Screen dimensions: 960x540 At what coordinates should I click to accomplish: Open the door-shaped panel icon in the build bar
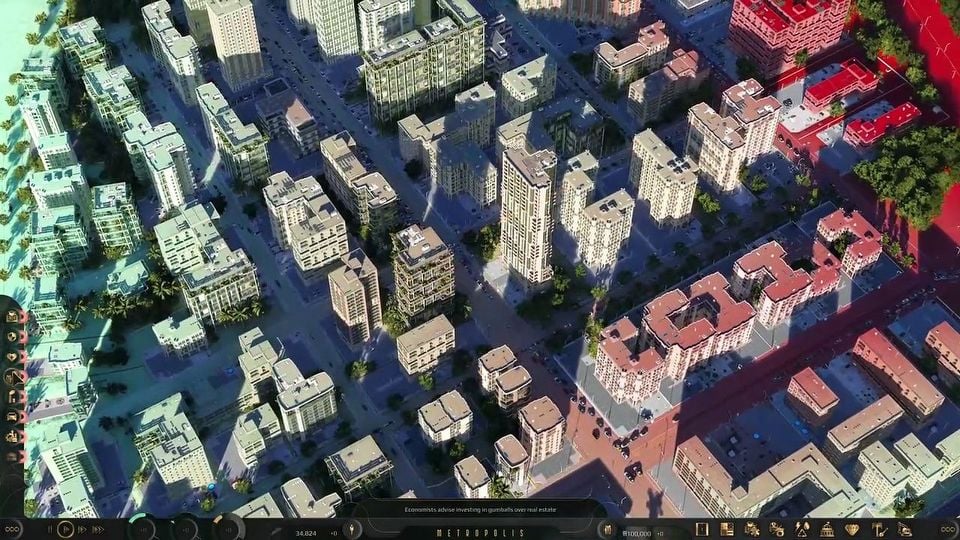pyautogui.click(x=702, y=529)
